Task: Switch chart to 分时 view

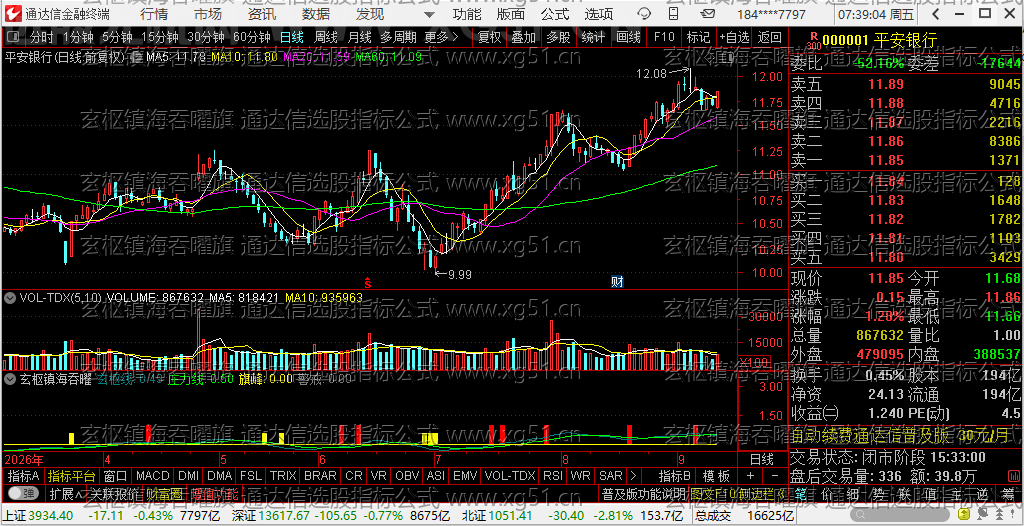Action: pos(42,37)
